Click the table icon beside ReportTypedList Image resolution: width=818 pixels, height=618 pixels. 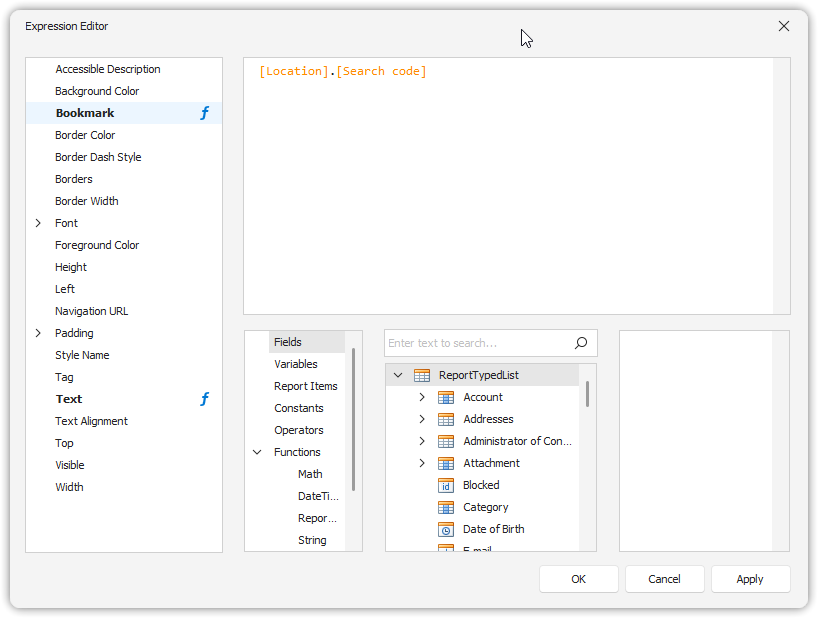tap(421, 374)
